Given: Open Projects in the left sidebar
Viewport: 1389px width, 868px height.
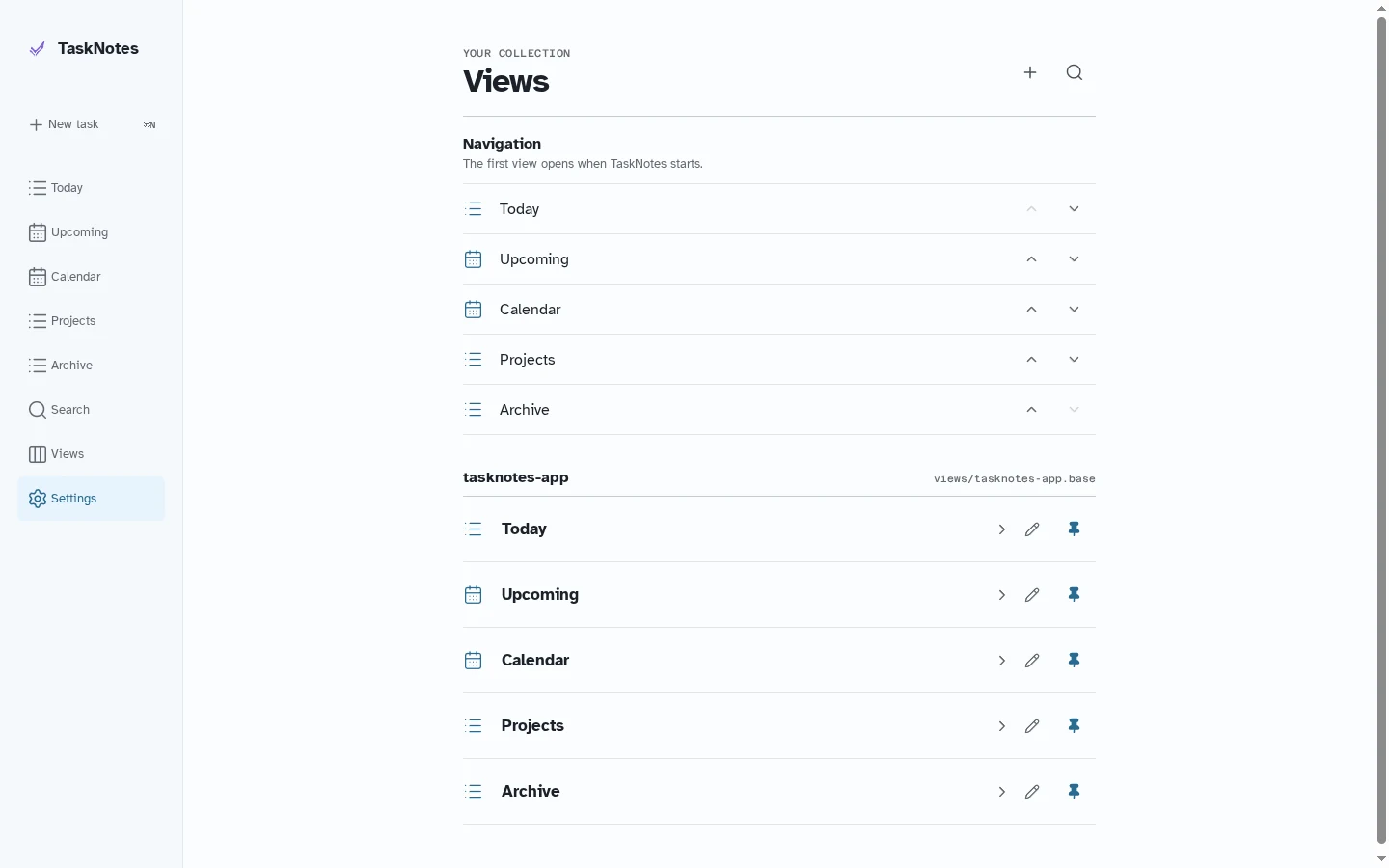Looking at the screenshot, I should point(91,321).
